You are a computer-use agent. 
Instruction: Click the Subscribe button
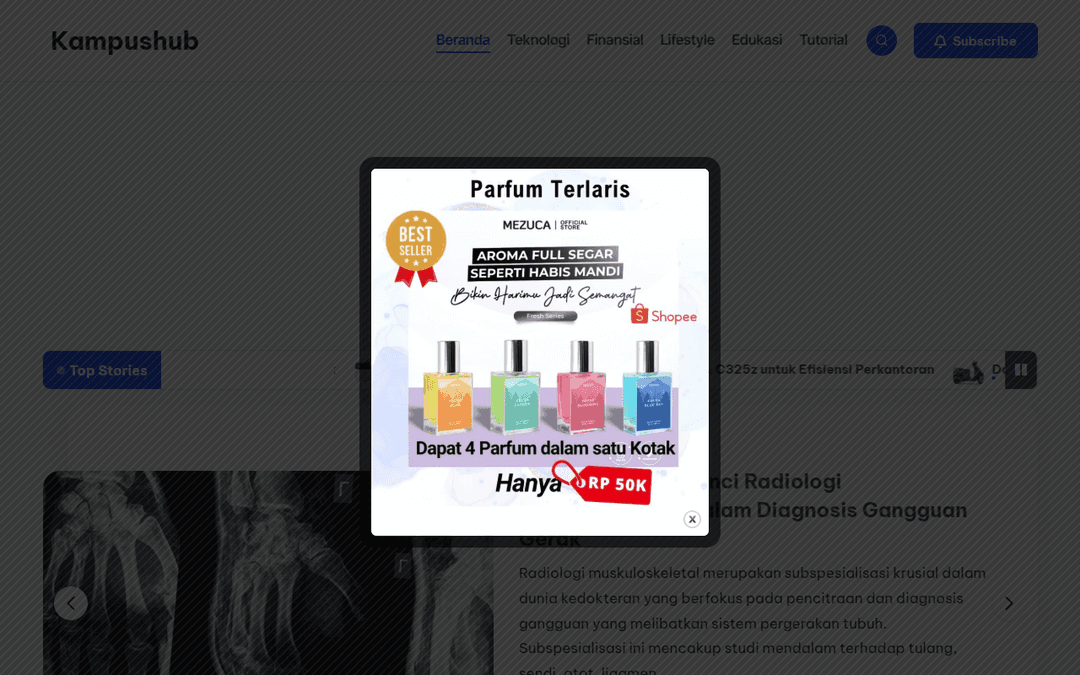click(975, 41)
